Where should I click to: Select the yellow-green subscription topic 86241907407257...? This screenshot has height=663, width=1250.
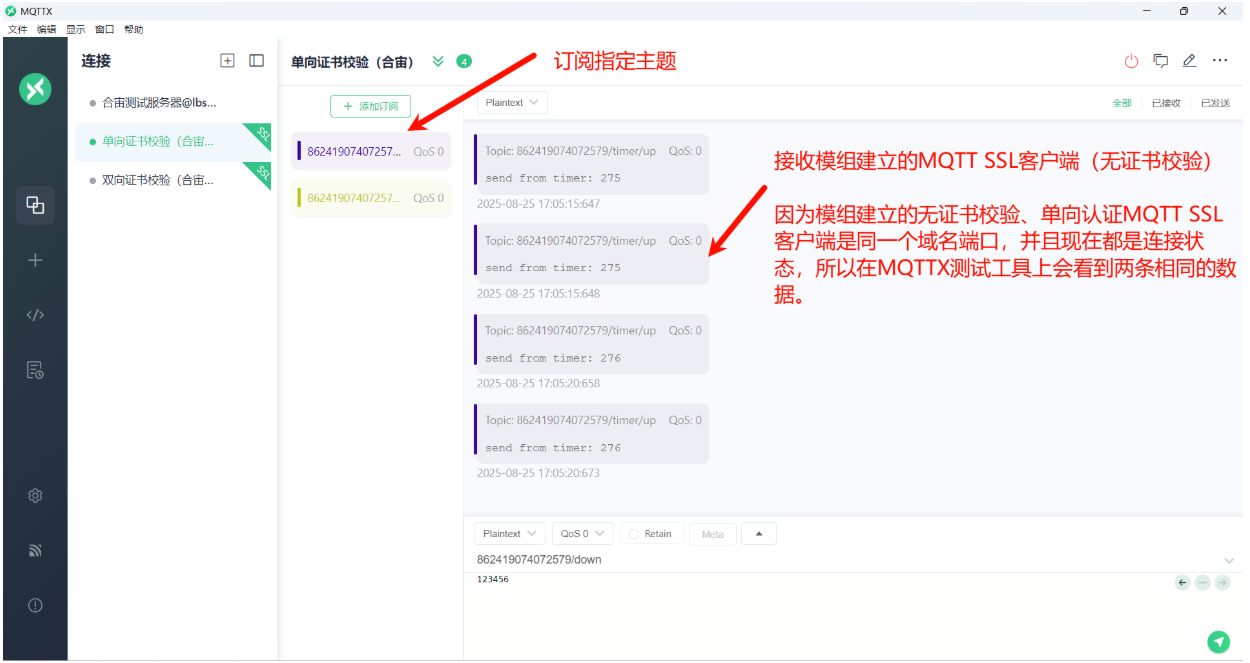(x=371, y=198)
